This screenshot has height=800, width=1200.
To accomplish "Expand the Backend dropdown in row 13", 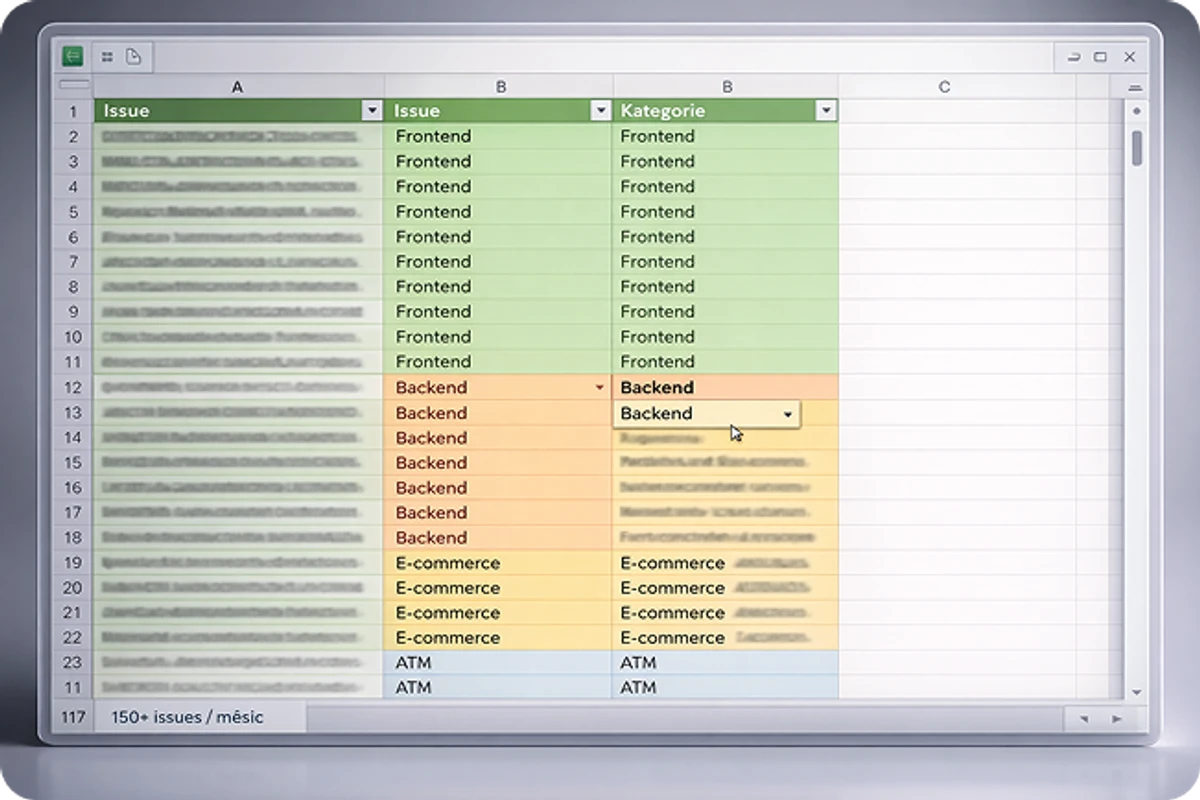I will [x=788, y=414].
